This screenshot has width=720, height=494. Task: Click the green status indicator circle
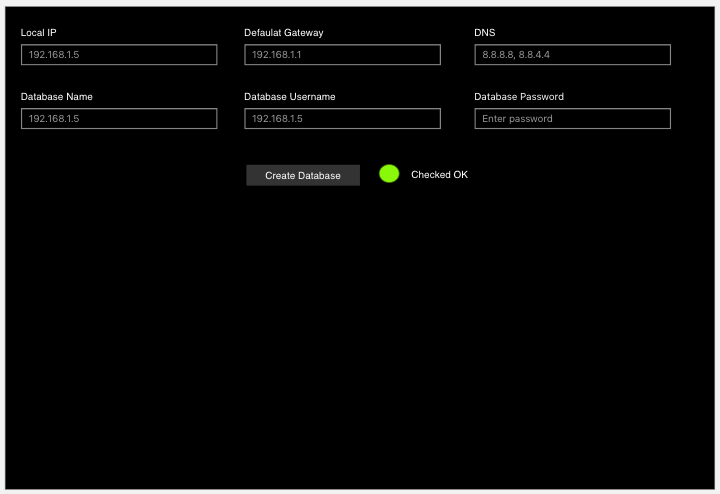click(389, 174)
